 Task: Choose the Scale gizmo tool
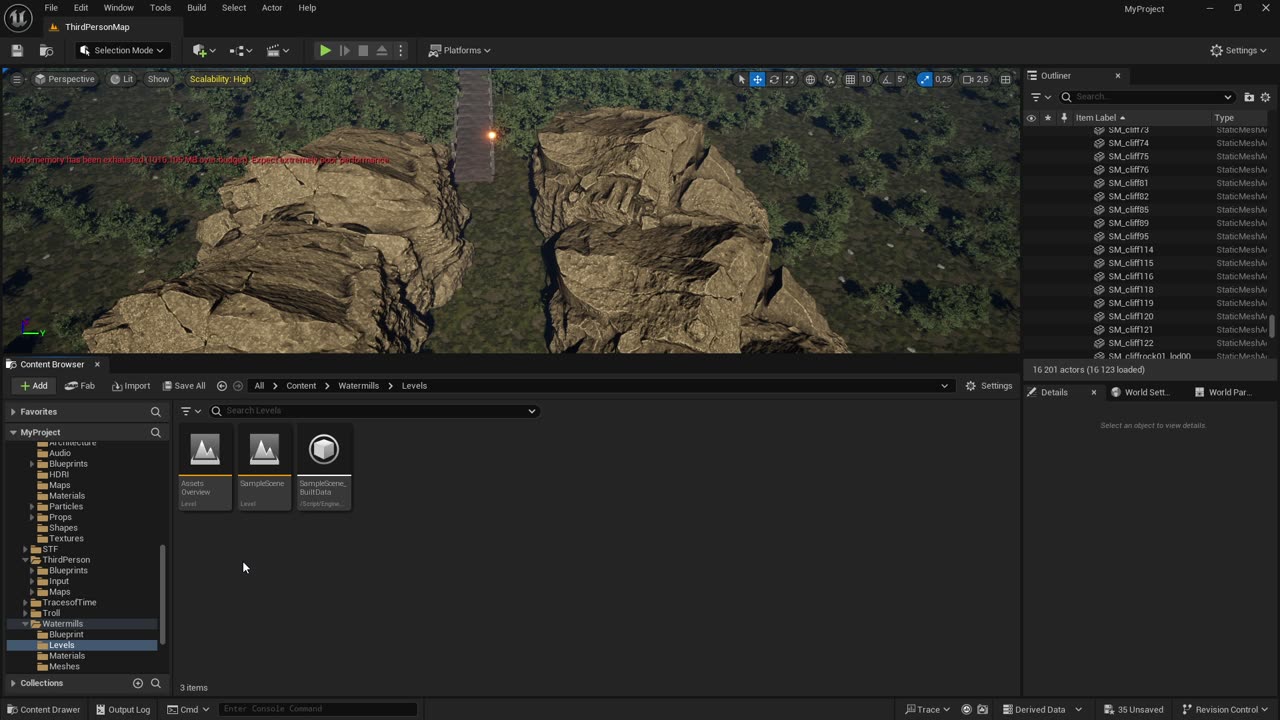[x=789, y=79]
